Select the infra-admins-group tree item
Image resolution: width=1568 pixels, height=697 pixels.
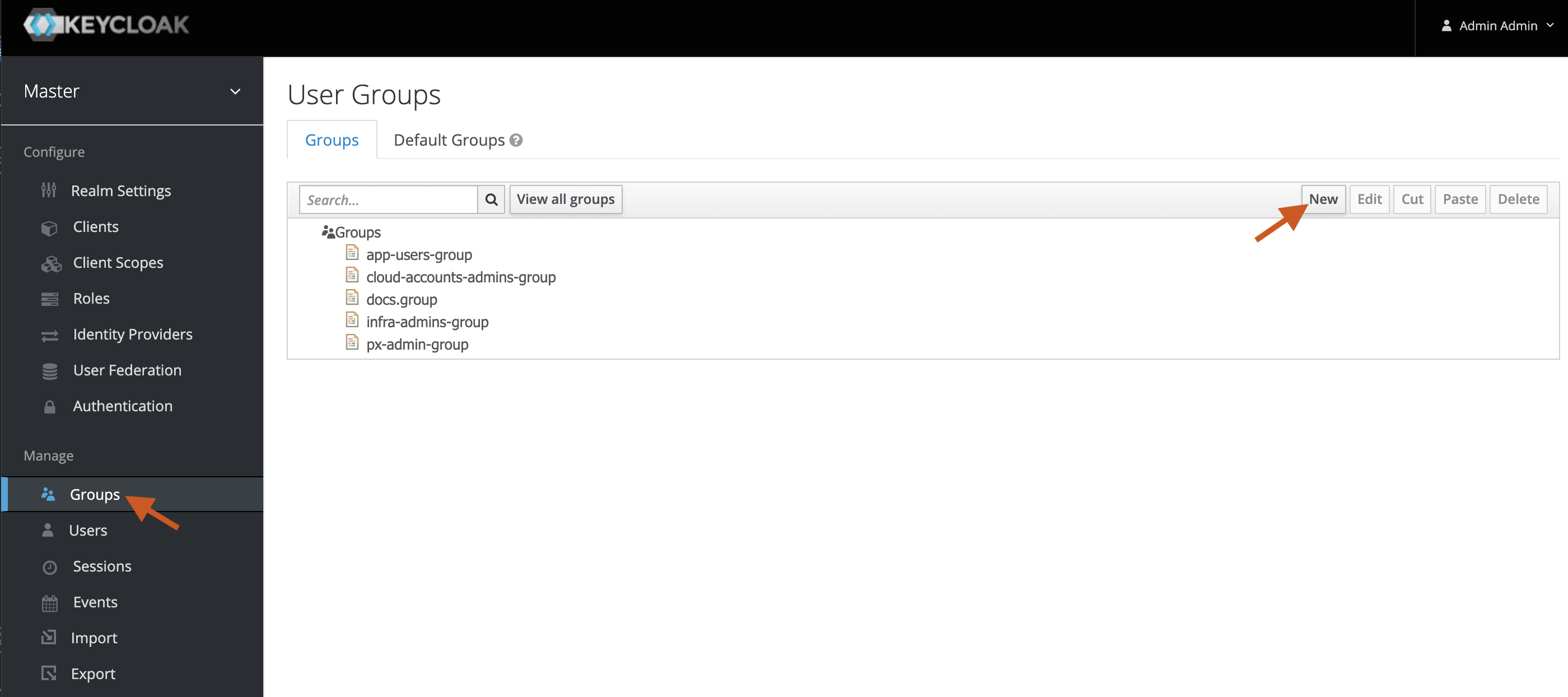(x=428, y=321)
